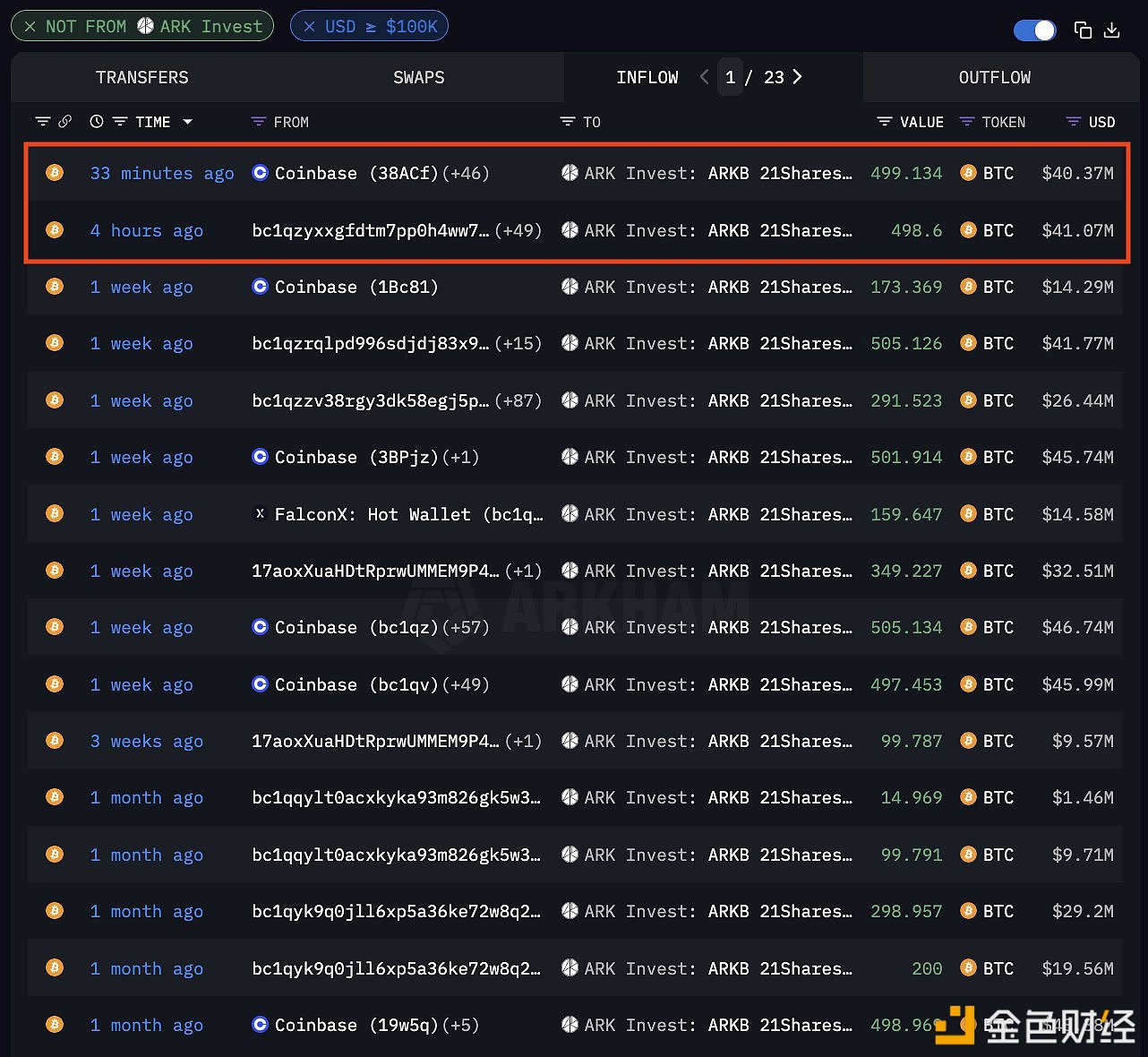Open the TOKEN column filter

pyautogui.click(x=967, y=122)
